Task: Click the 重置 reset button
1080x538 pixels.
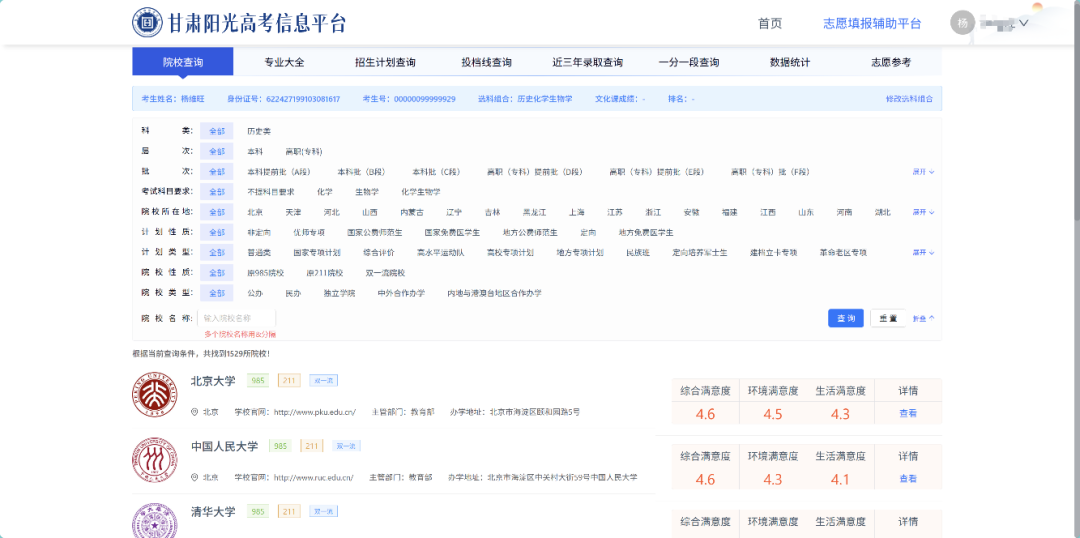Action: coord(887,318)
